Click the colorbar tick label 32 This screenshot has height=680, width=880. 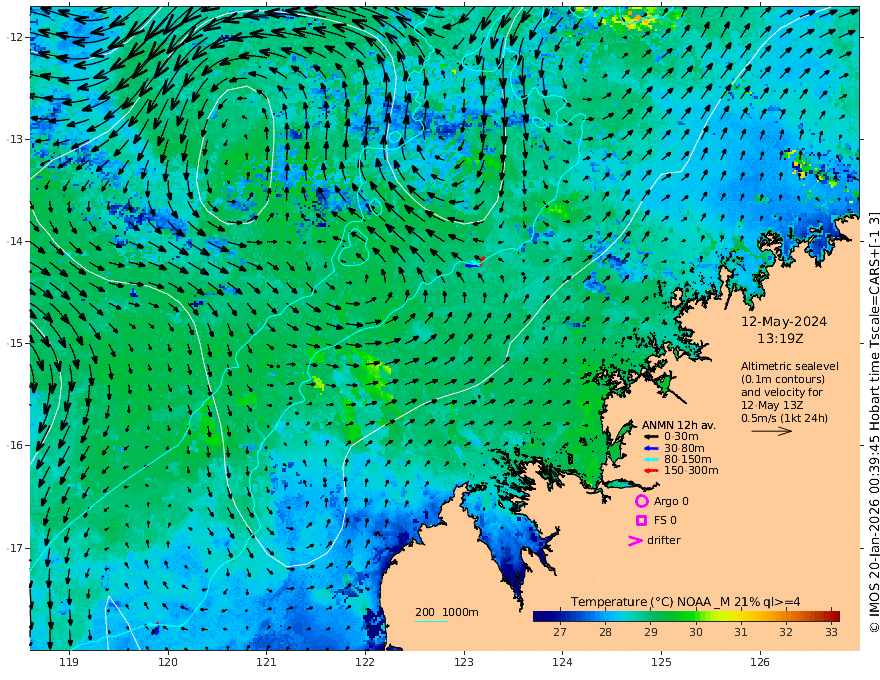click(x=786, y=632)
